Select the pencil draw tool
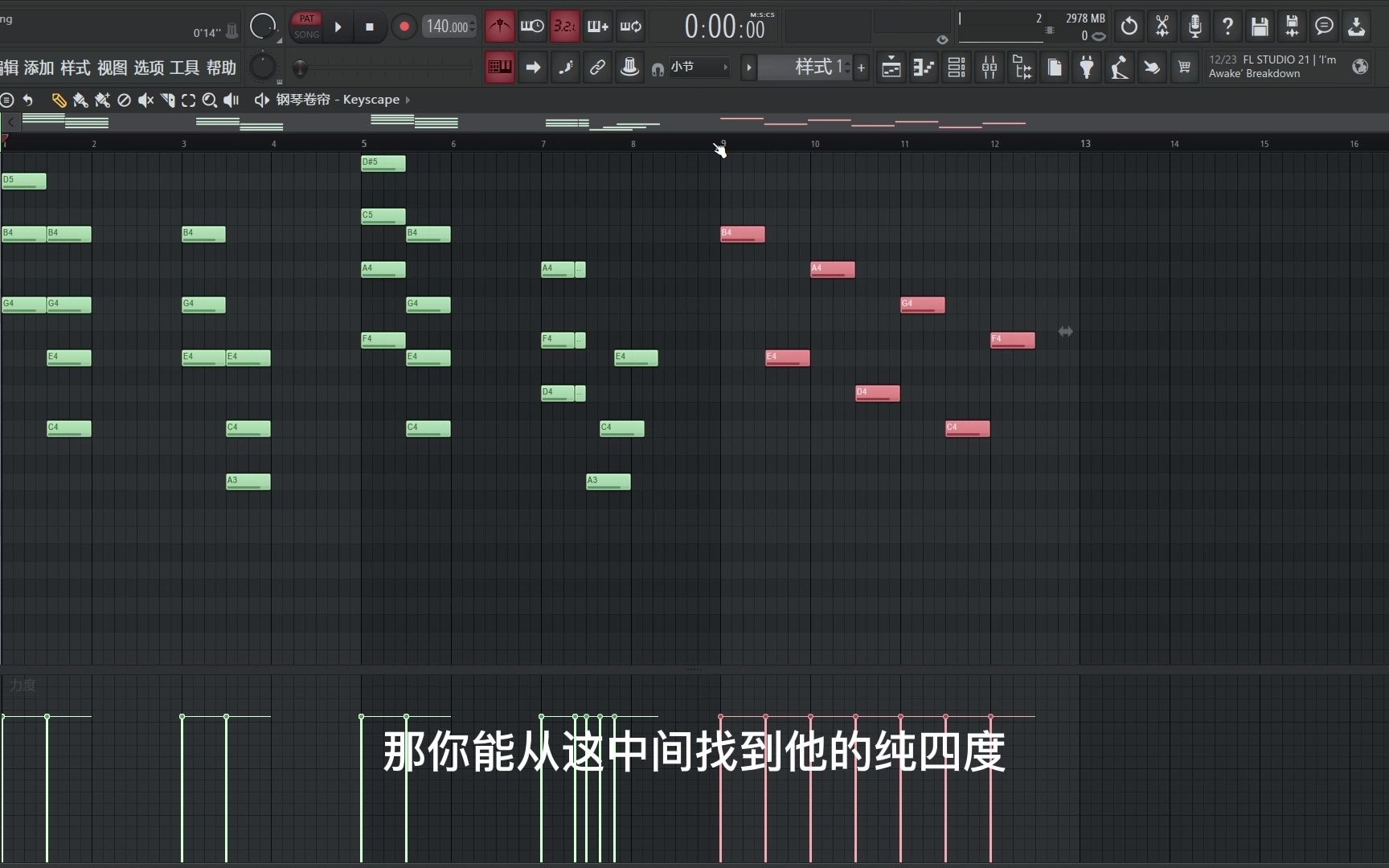Screen dimensions: 1389x868 tap(59, 100)
